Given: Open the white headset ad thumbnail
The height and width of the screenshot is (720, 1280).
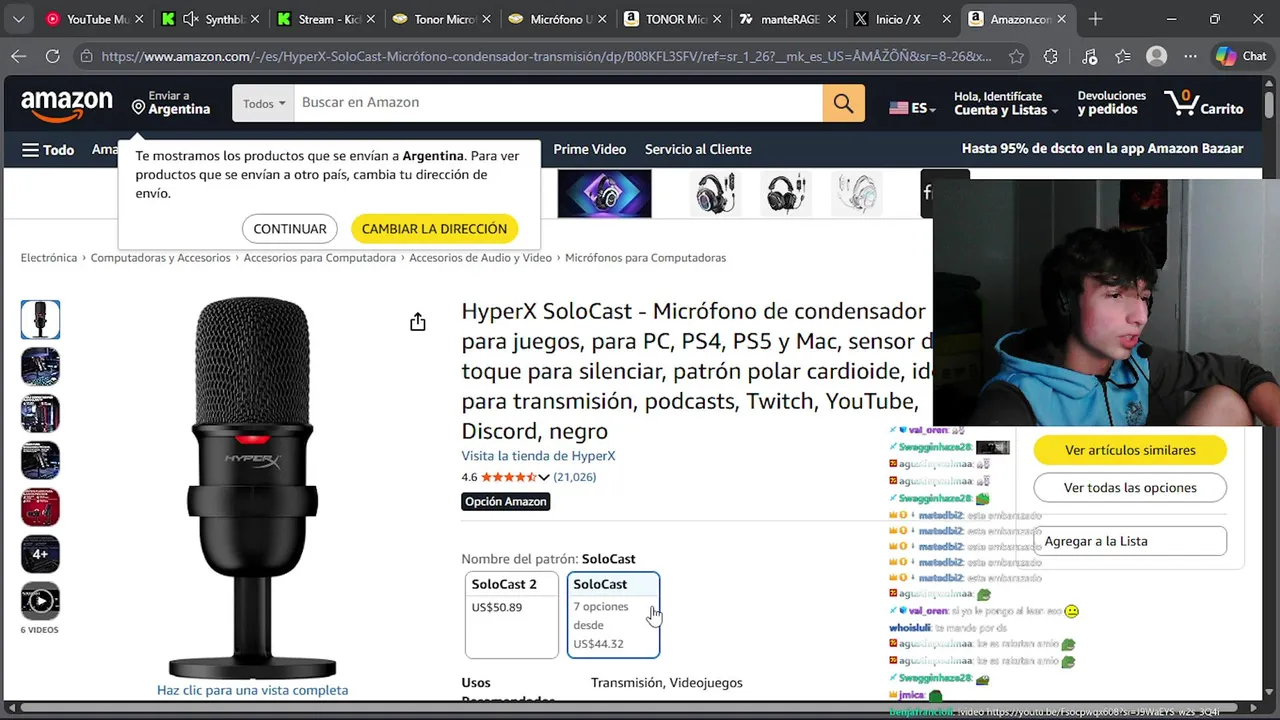Looking at the screenshot, I should 857,193.
